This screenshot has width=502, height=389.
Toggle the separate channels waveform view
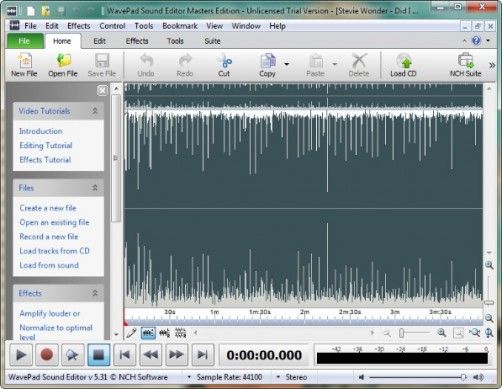point(165,333)
